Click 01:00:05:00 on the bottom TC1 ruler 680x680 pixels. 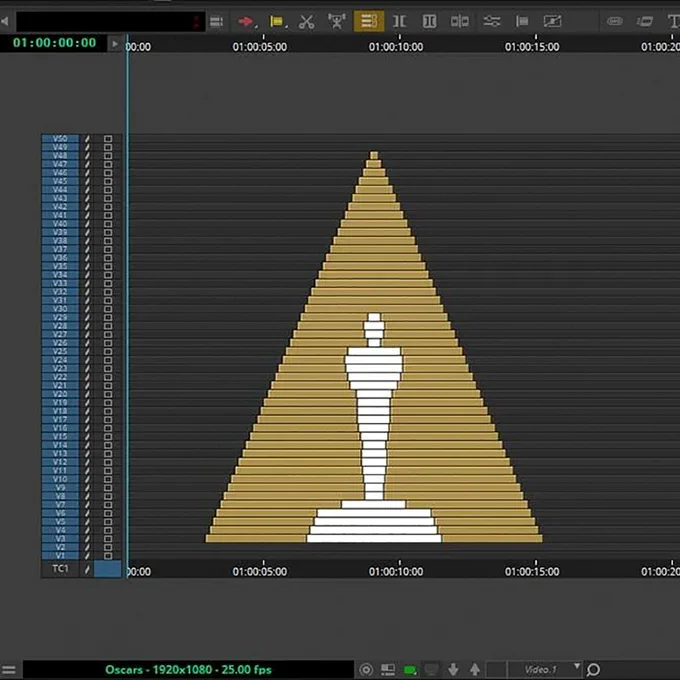point(259,572)
